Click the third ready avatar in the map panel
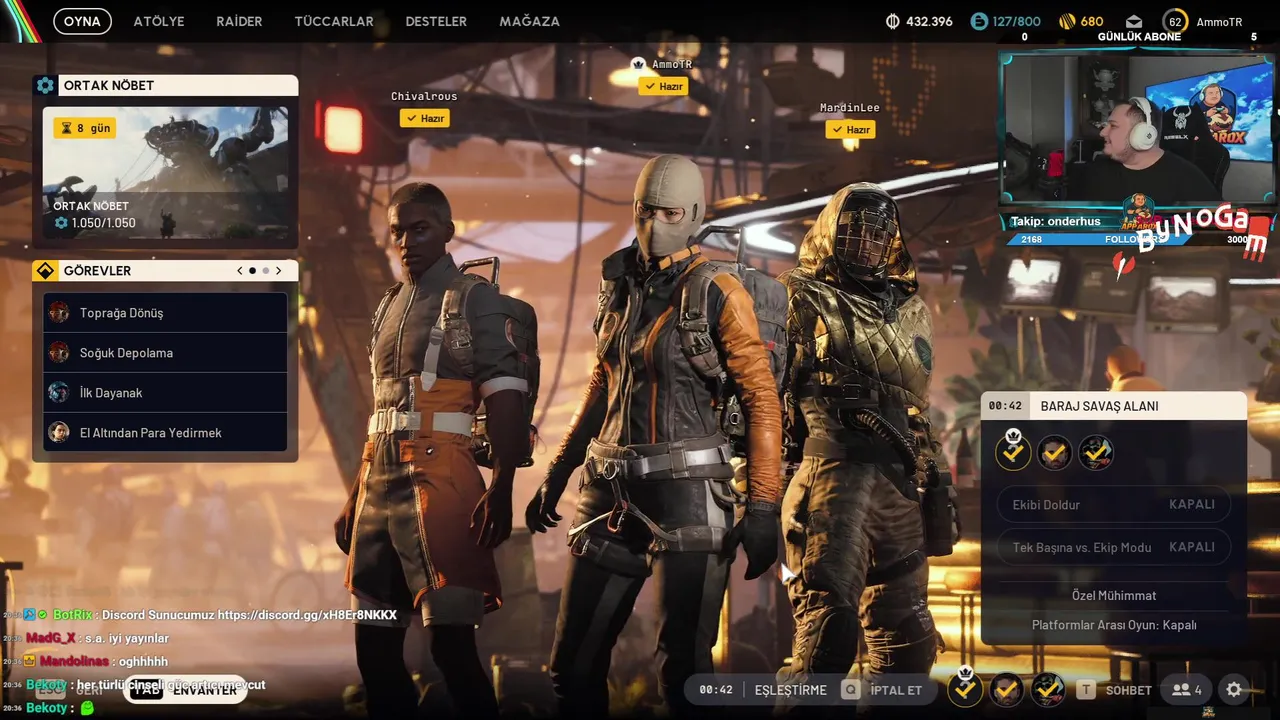1280x720 pixels. pyautogui.click(x=1096, y=452)
